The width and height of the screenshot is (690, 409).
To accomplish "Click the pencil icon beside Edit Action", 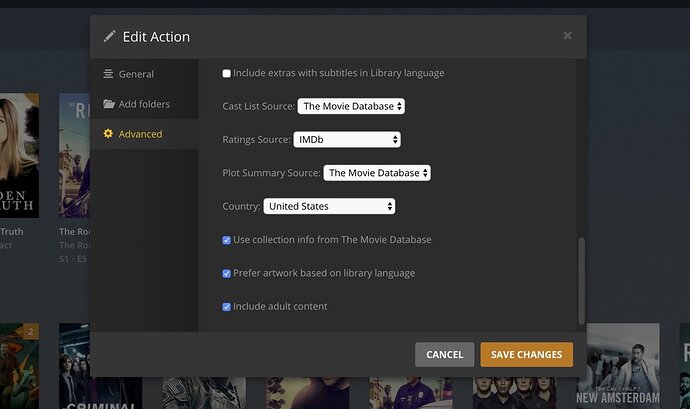I will (x=109, y=37).
